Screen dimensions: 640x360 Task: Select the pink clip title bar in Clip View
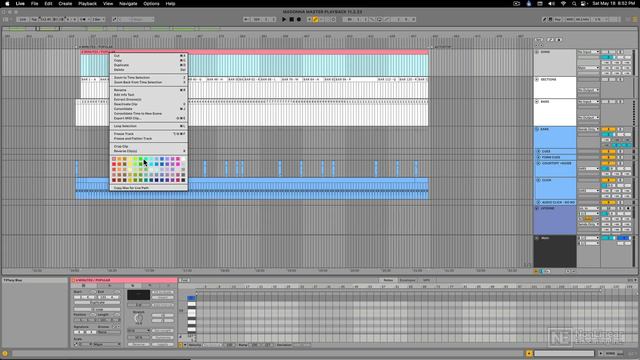tap(124, 280)
